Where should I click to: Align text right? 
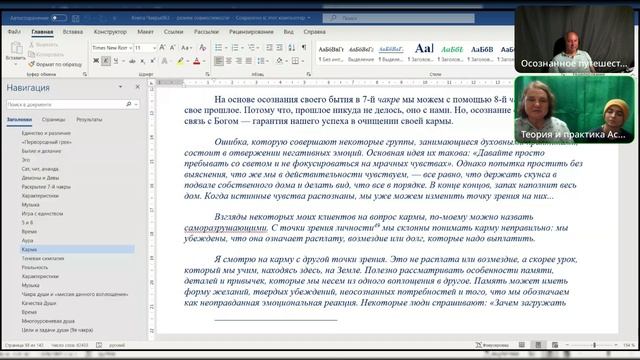point(238,61)
